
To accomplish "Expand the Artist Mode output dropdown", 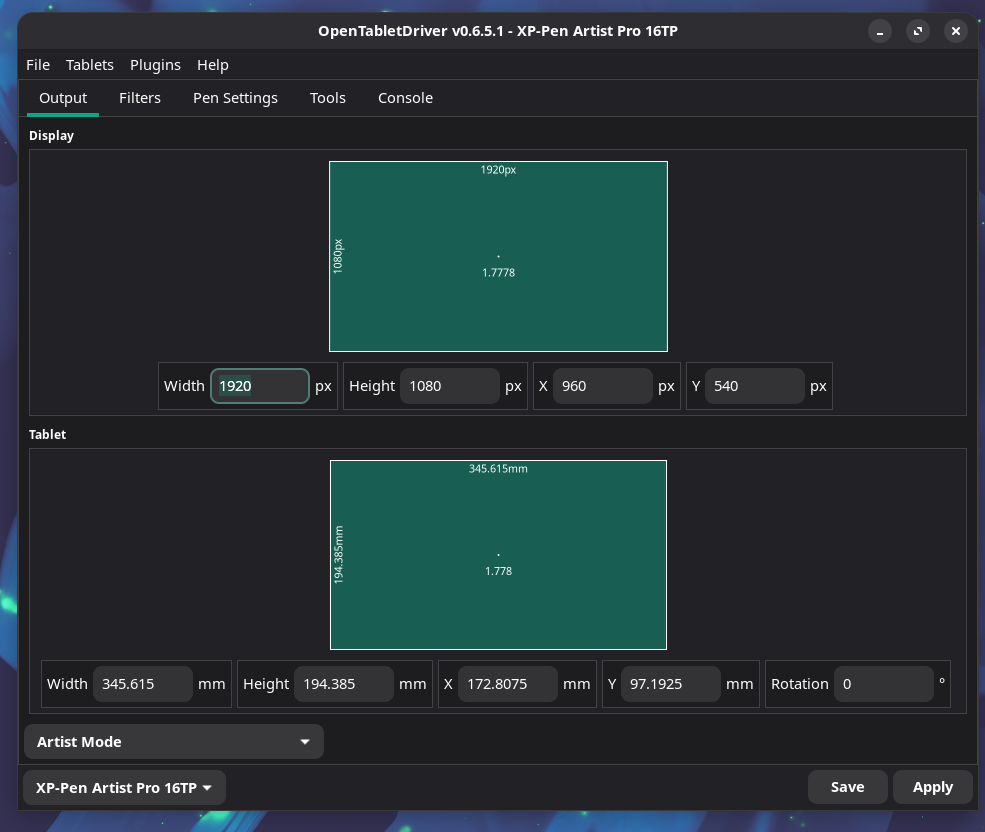I will click(174, 742).
